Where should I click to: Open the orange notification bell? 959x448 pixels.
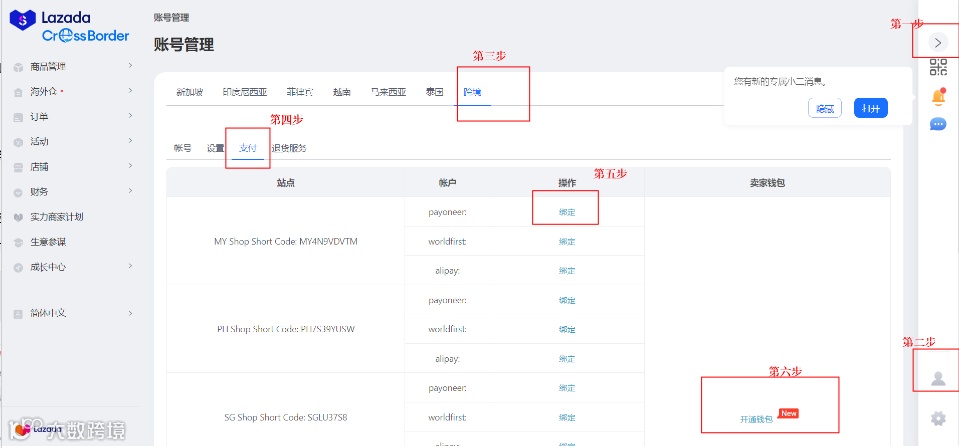click(938, 96)
